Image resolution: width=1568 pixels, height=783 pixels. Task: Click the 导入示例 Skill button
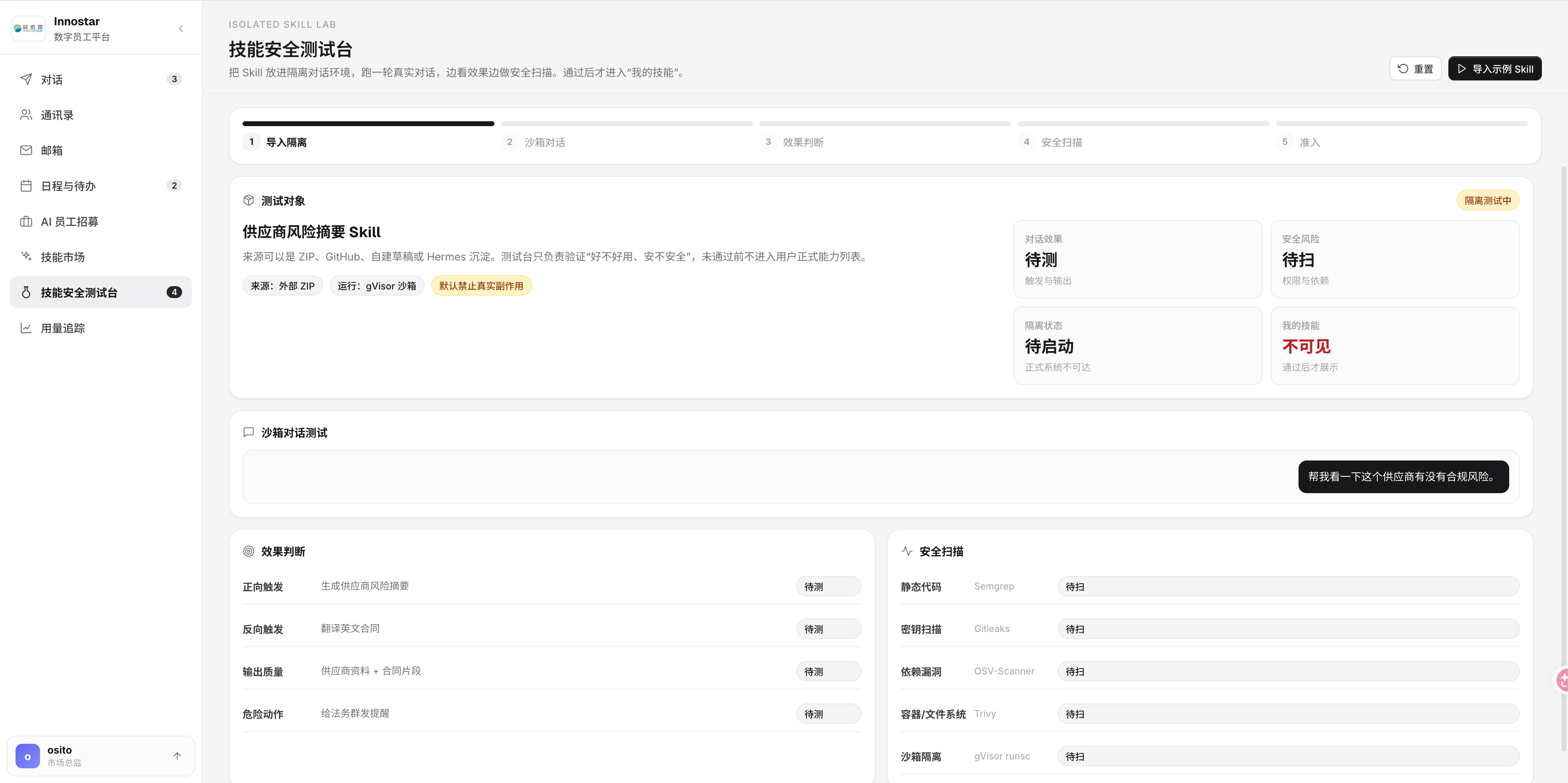tap(1495, 69)
